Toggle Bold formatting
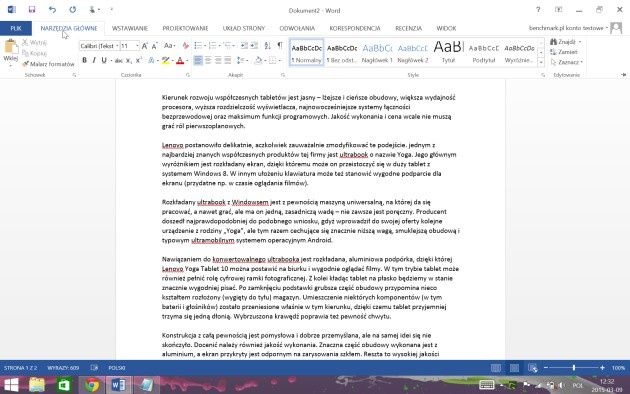 (84, 61)
